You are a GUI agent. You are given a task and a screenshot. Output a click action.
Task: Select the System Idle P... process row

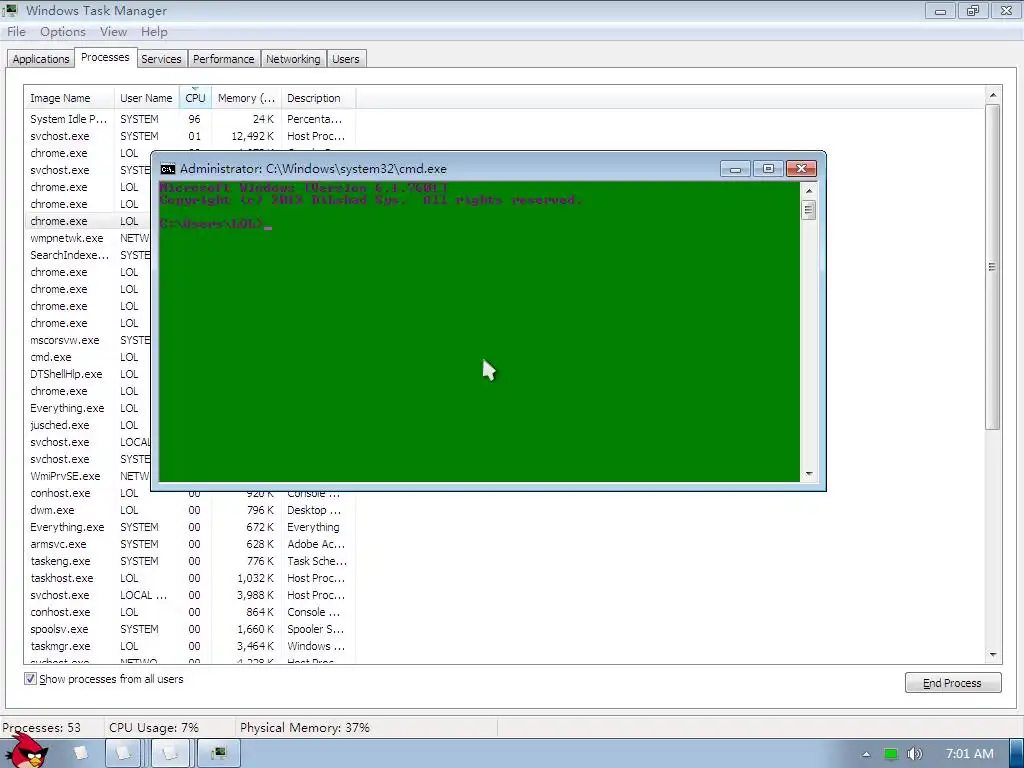click(x=190, y=119)
